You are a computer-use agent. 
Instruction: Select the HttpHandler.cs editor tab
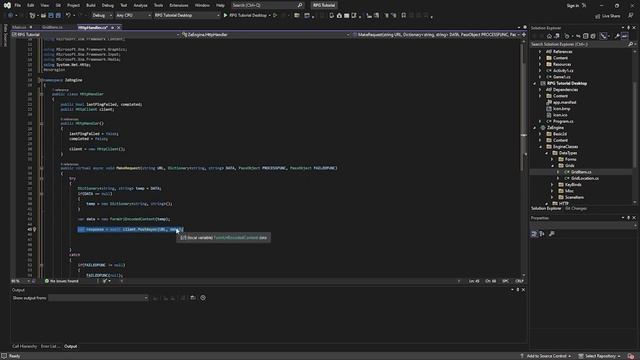coord(93,27)
